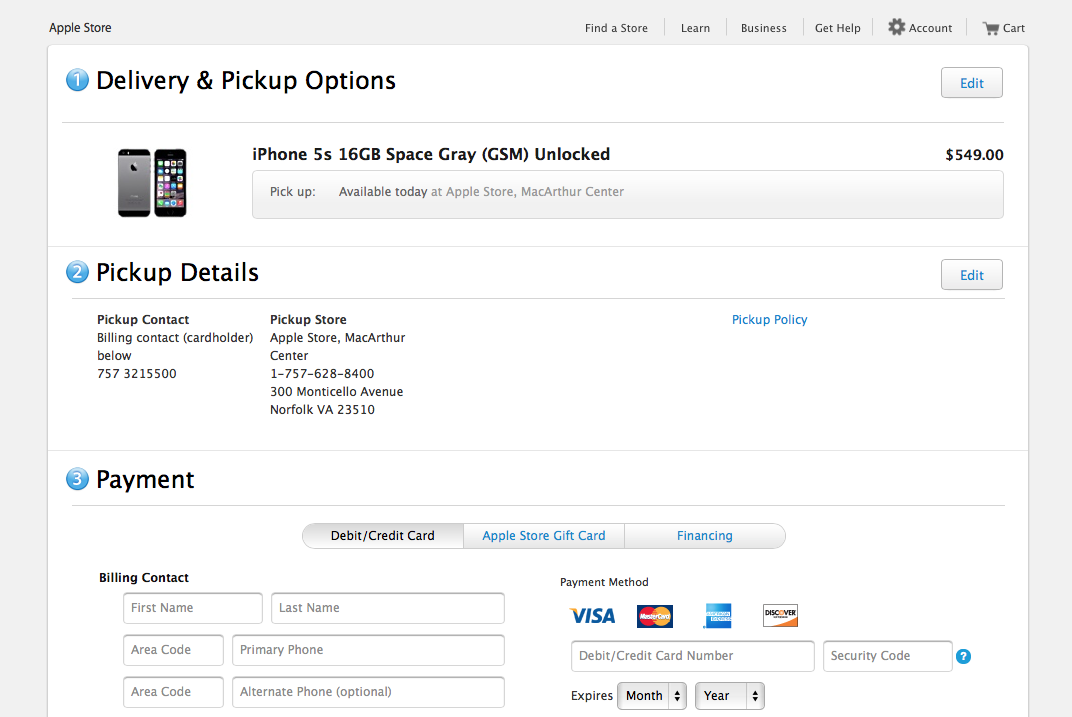Select the MasterCard logo

pyautogui.click(x=655, y=616)
